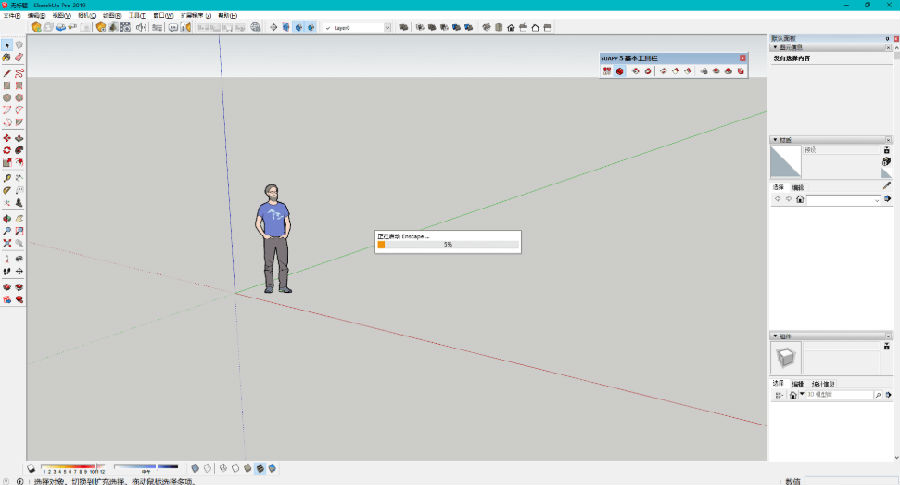Select the arrow Select tool
The width and height of the screenshot is (900, 485).
pos(7,45)
